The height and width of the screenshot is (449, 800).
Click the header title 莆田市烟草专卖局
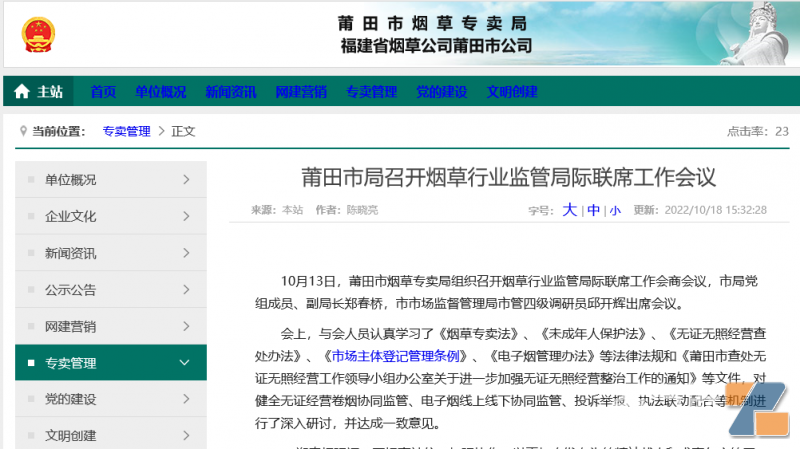pyautogui.click(x=432, y=23)
